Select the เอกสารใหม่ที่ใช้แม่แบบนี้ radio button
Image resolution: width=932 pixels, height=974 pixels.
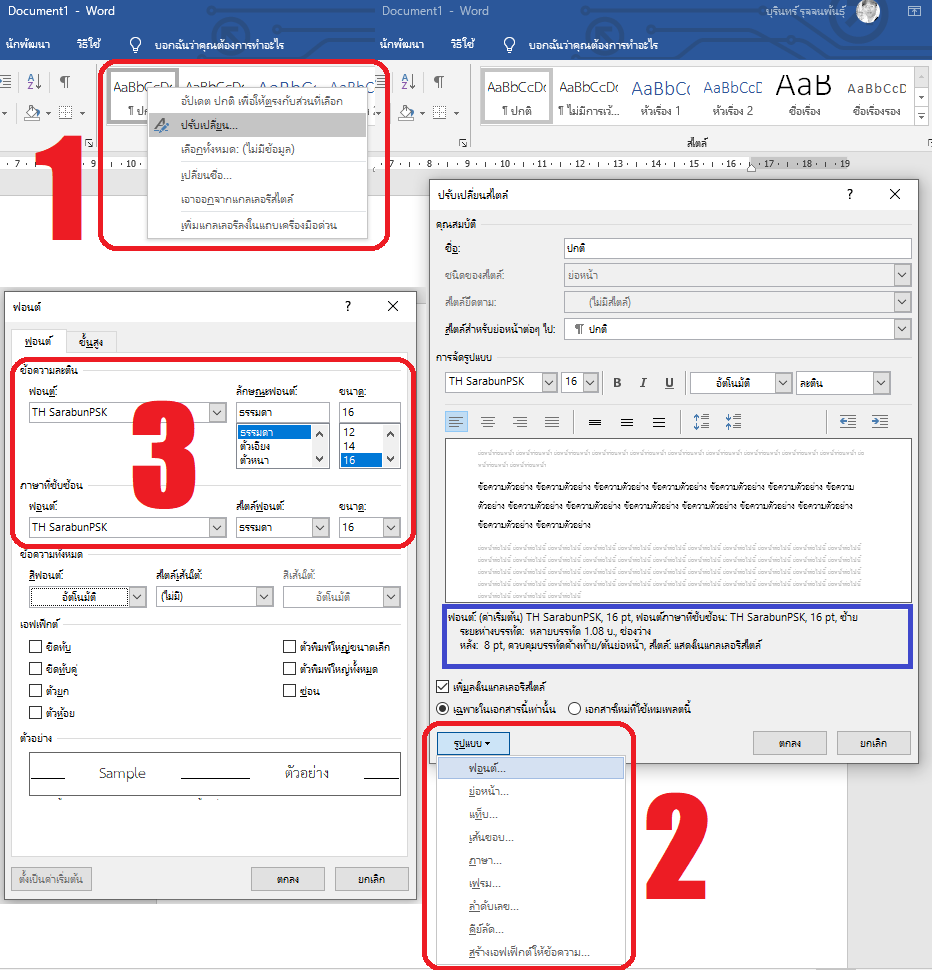pyautogui.click(x=575, y=709)
